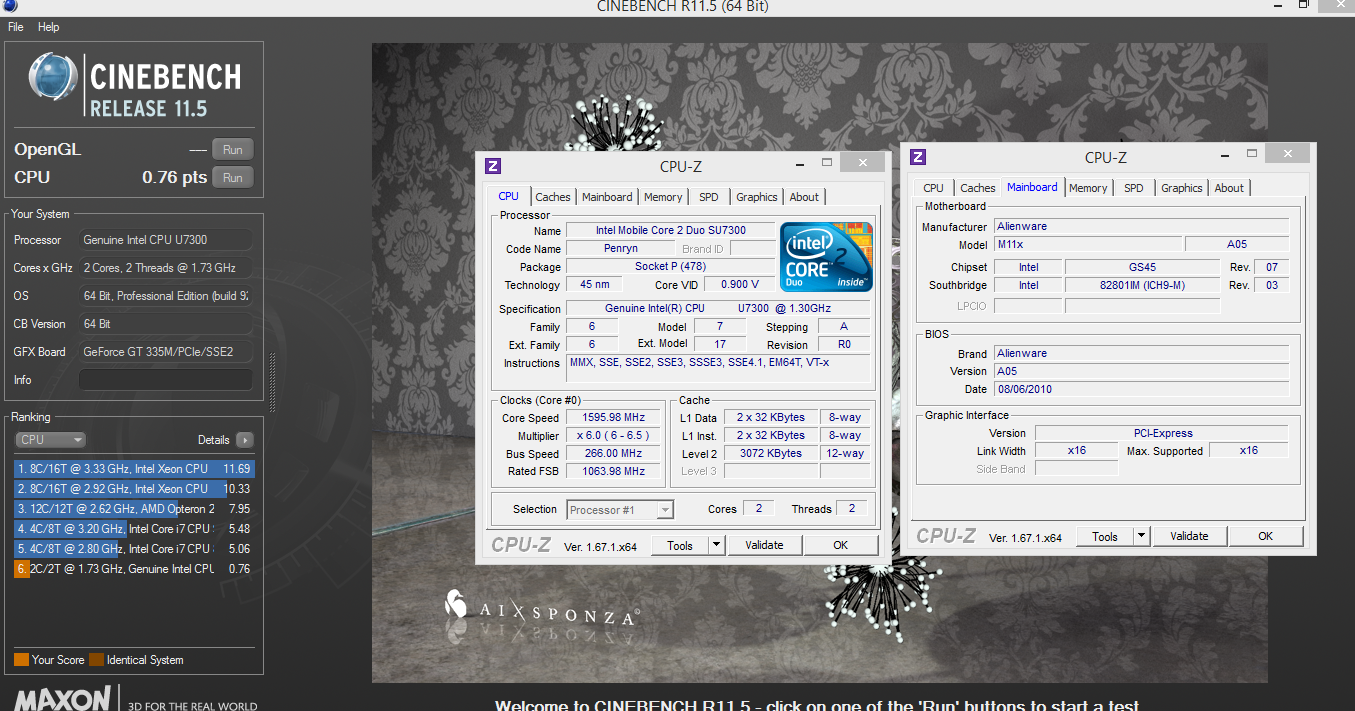Click Graphic Interface Version PCI-Express
Screen dimensions: 1355x711
pos(1162,433)
